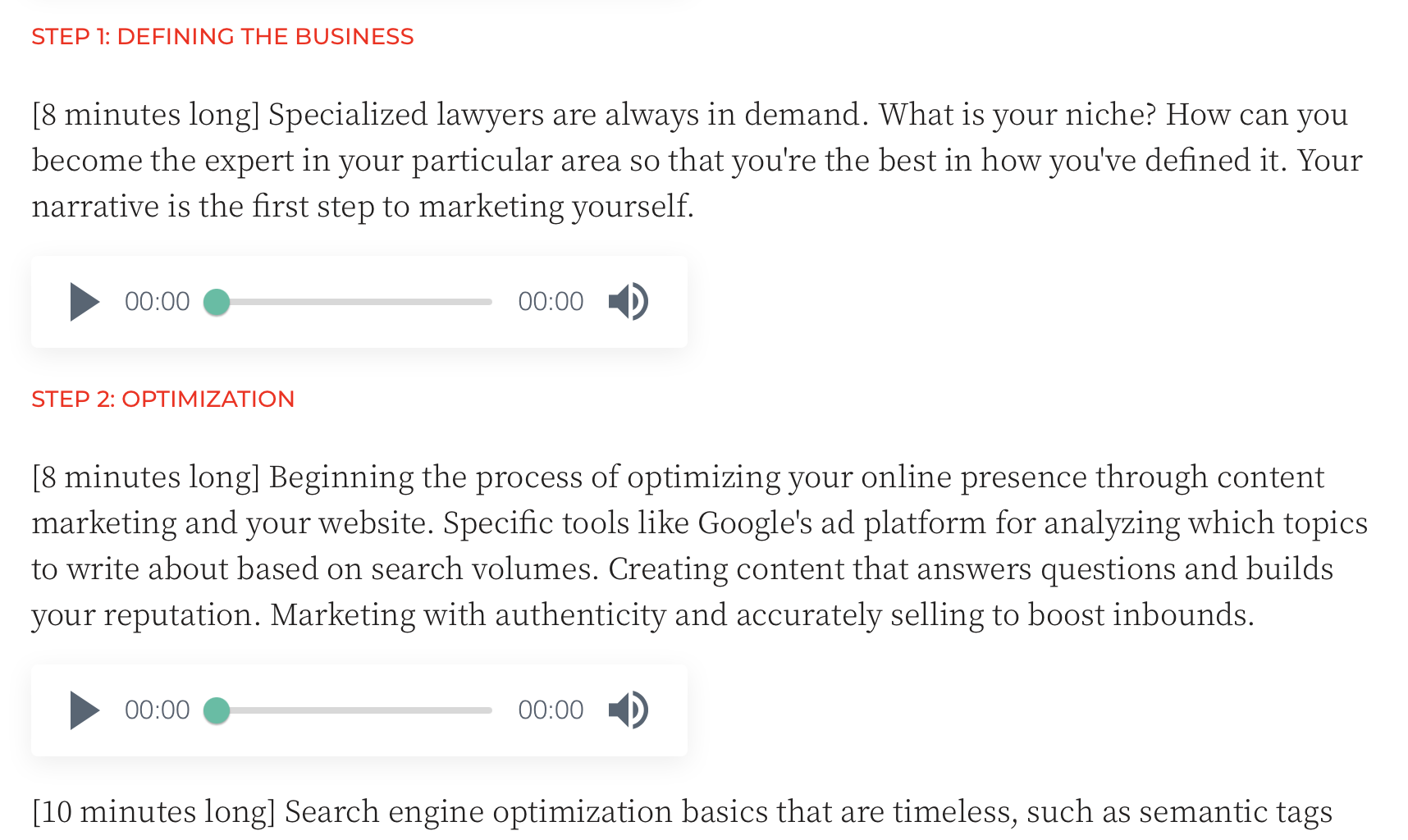Click "[8 minutes long]" before "Beginning the process"

(146, 477)
